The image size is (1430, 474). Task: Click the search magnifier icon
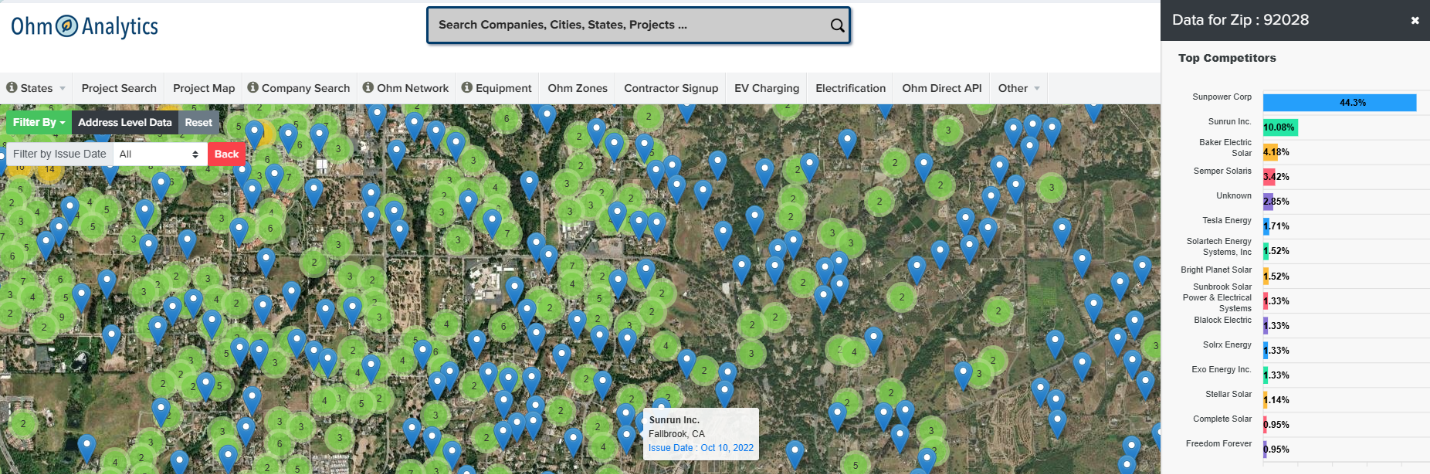click(837, 26)
